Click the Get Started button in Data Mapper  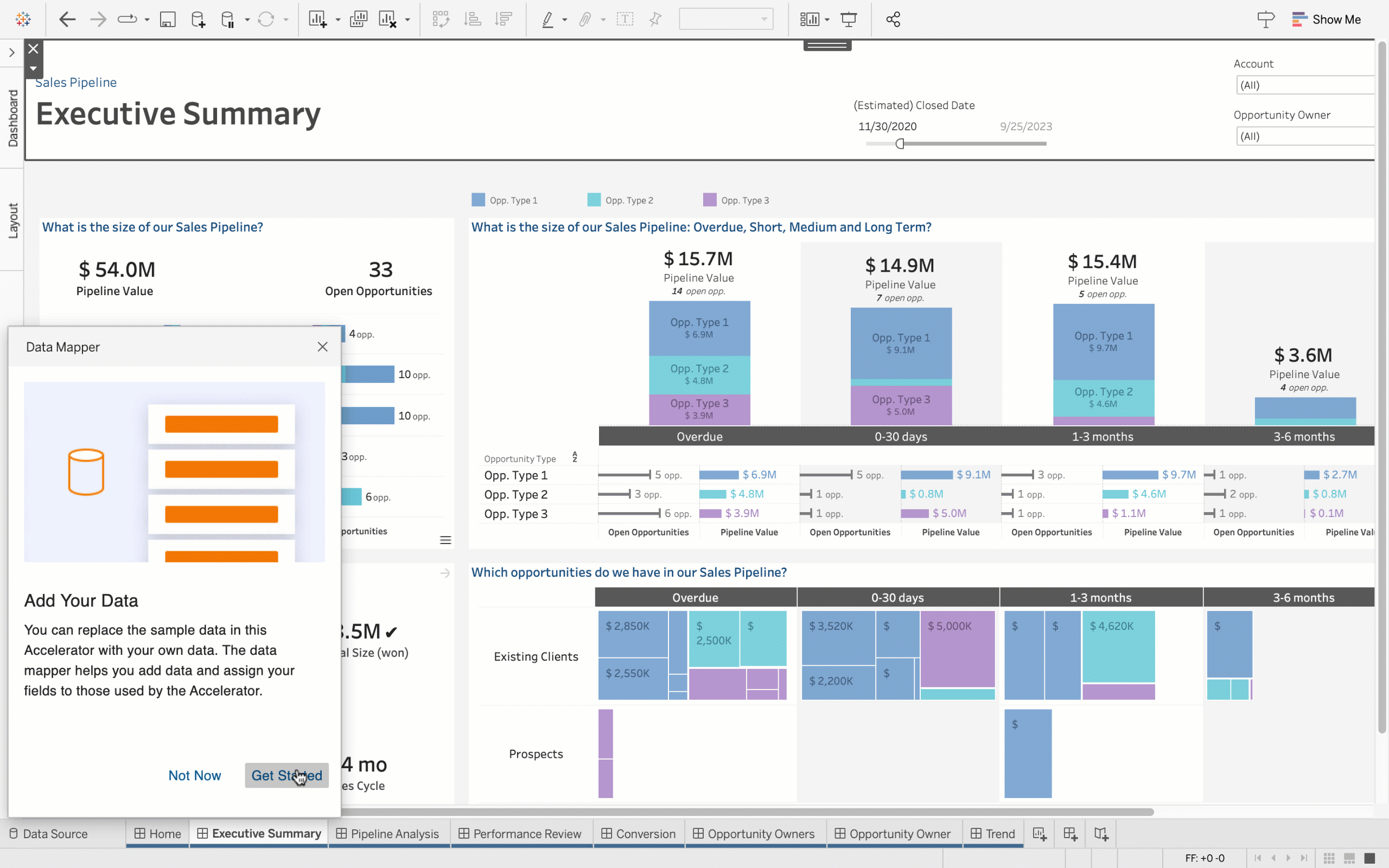[x=287, y=775]
